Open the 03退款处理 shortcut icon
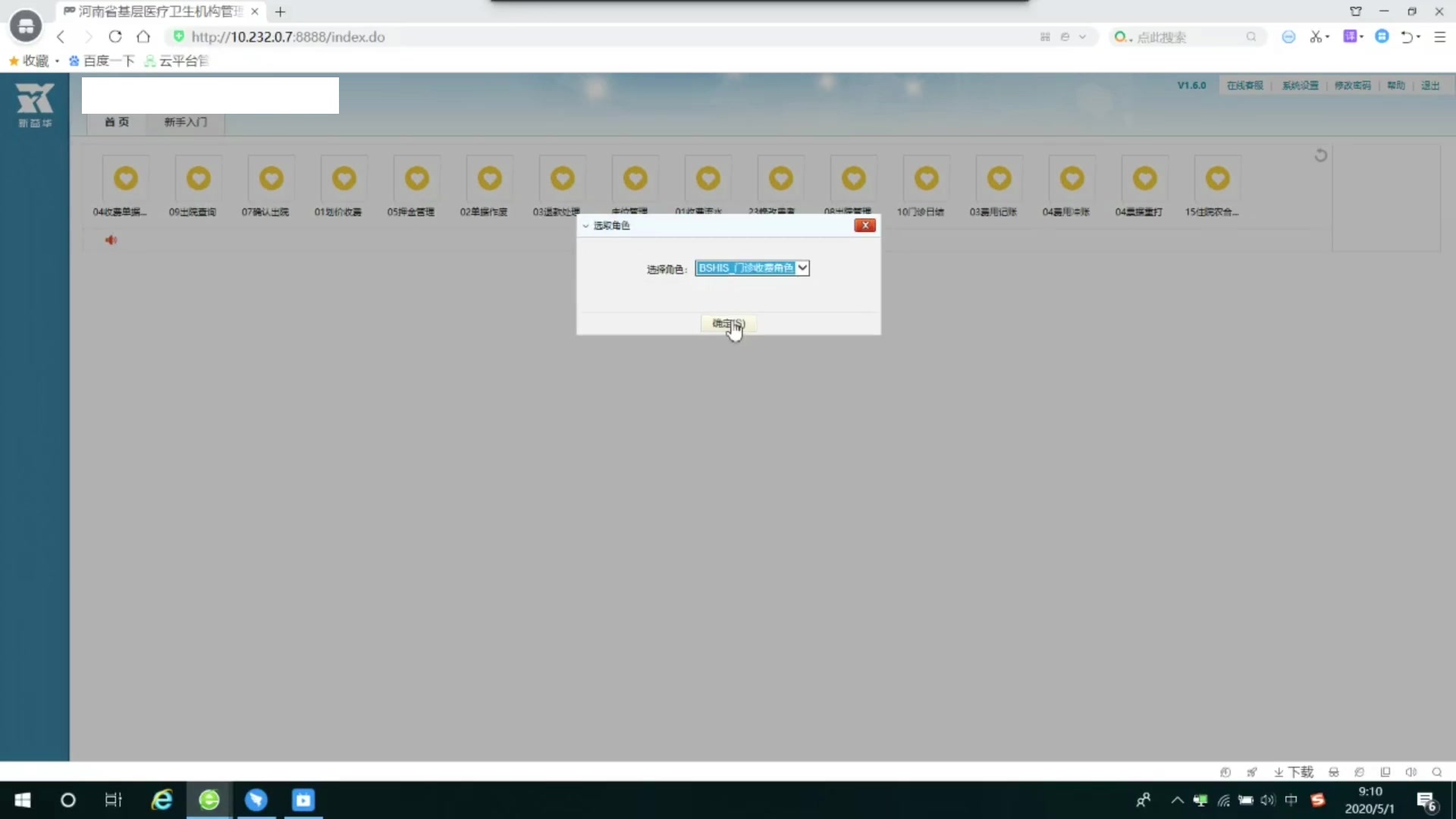Screen dimensions: 1456x819 click(563, 179)
